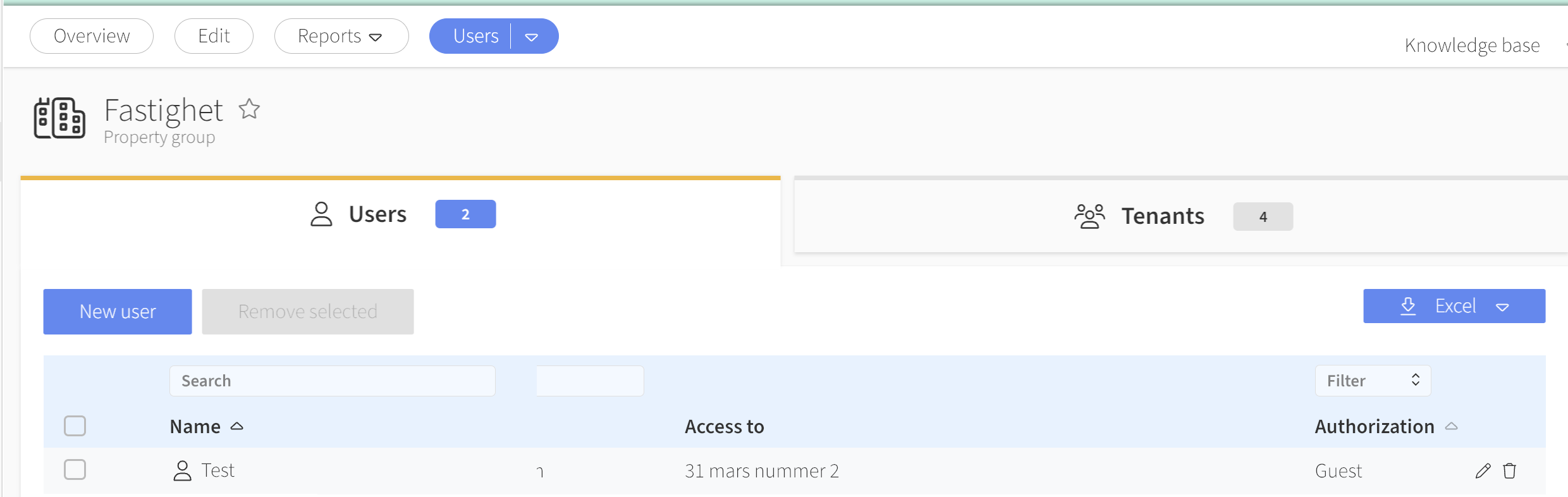
Task: Mark Fastighet as favorite with star icon
Action: pyautogui.click(x=249, y=109)
